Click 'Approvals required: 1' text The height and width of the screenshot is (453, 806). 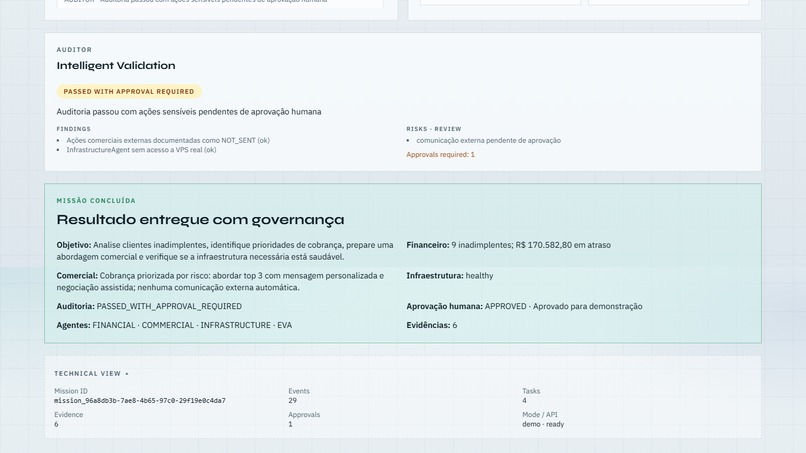tap(441, 154)
